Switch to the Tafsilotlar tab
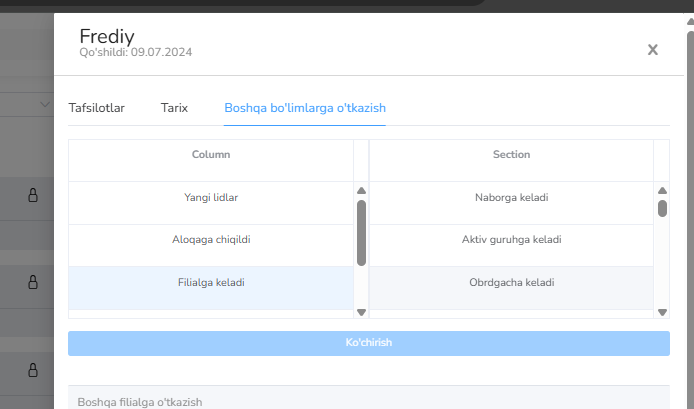694x409 pixels. [x=96, y=107]
